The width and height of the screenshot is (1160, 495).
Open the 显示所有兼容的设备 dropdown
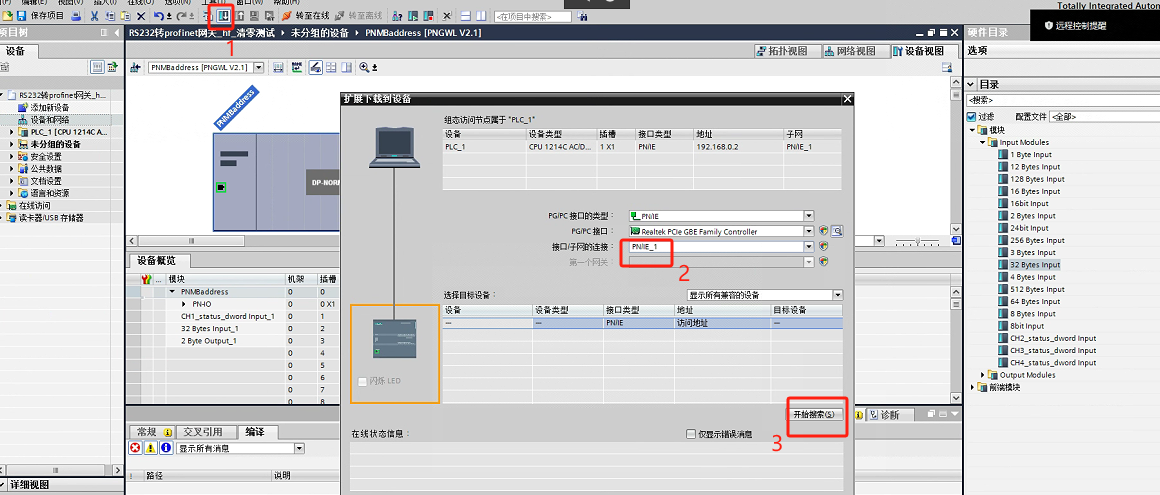[837, 294]
